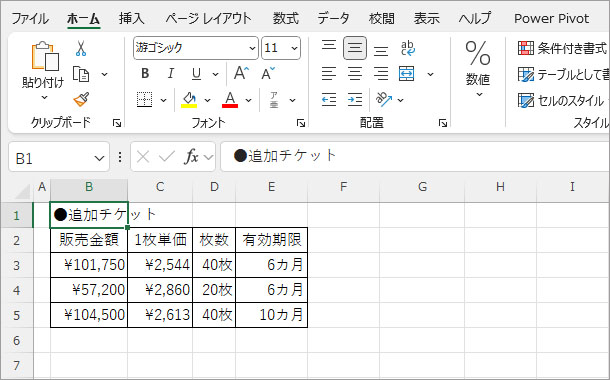Select column F header

coord(343,187)
